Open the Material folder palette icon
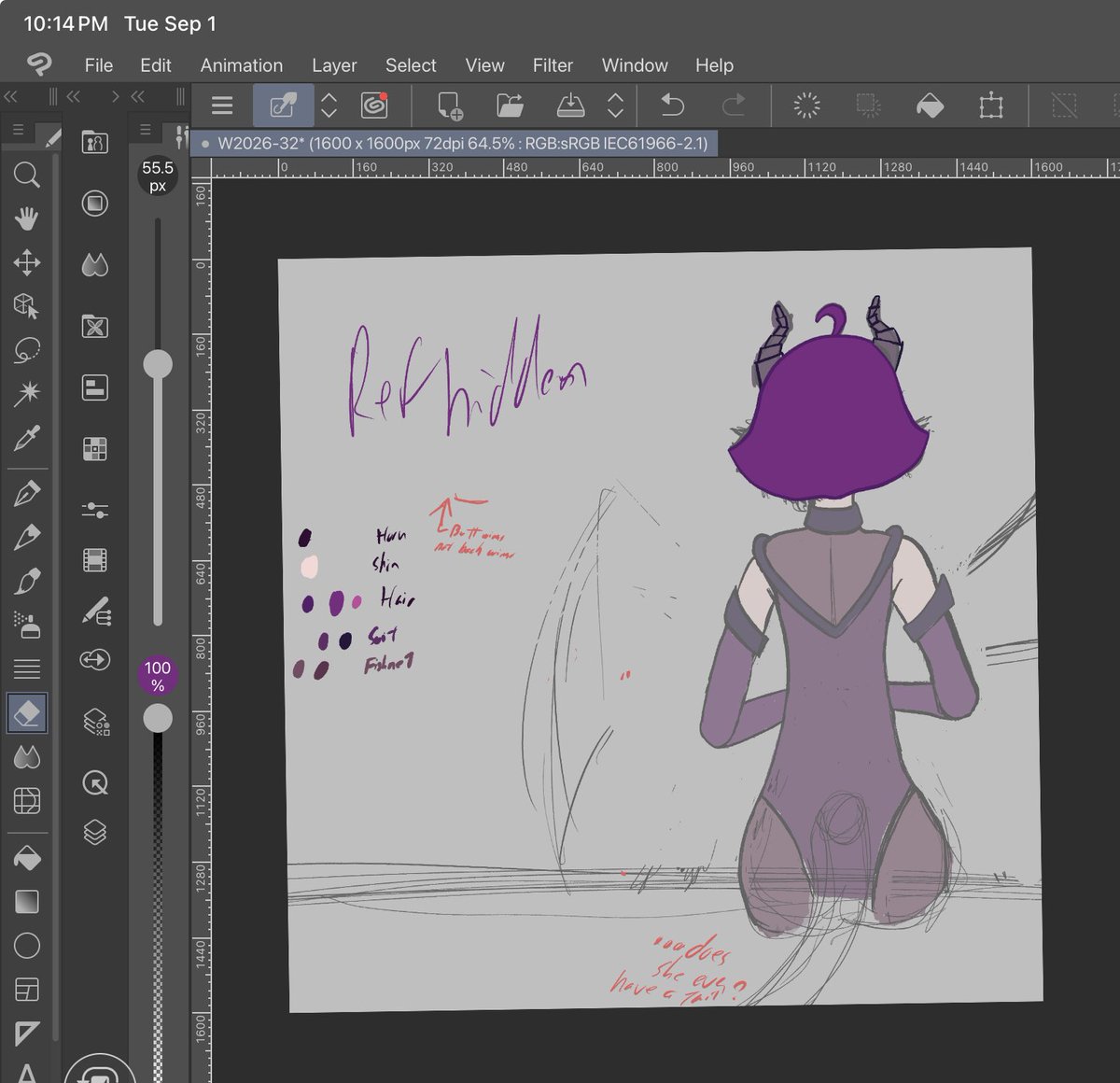 94,327
